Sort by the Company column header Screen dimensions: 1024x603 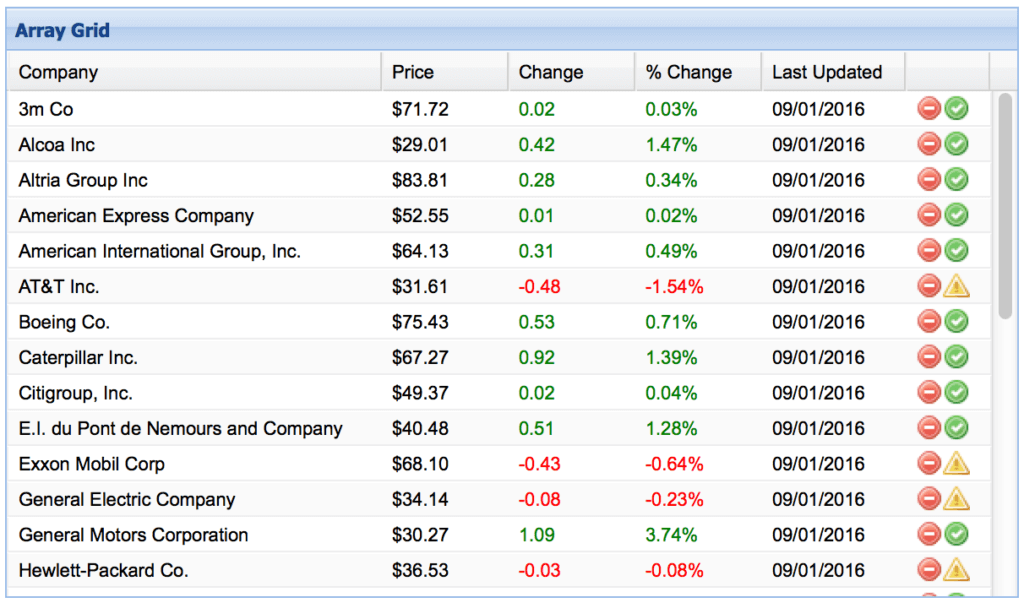[x=194, y=72]
